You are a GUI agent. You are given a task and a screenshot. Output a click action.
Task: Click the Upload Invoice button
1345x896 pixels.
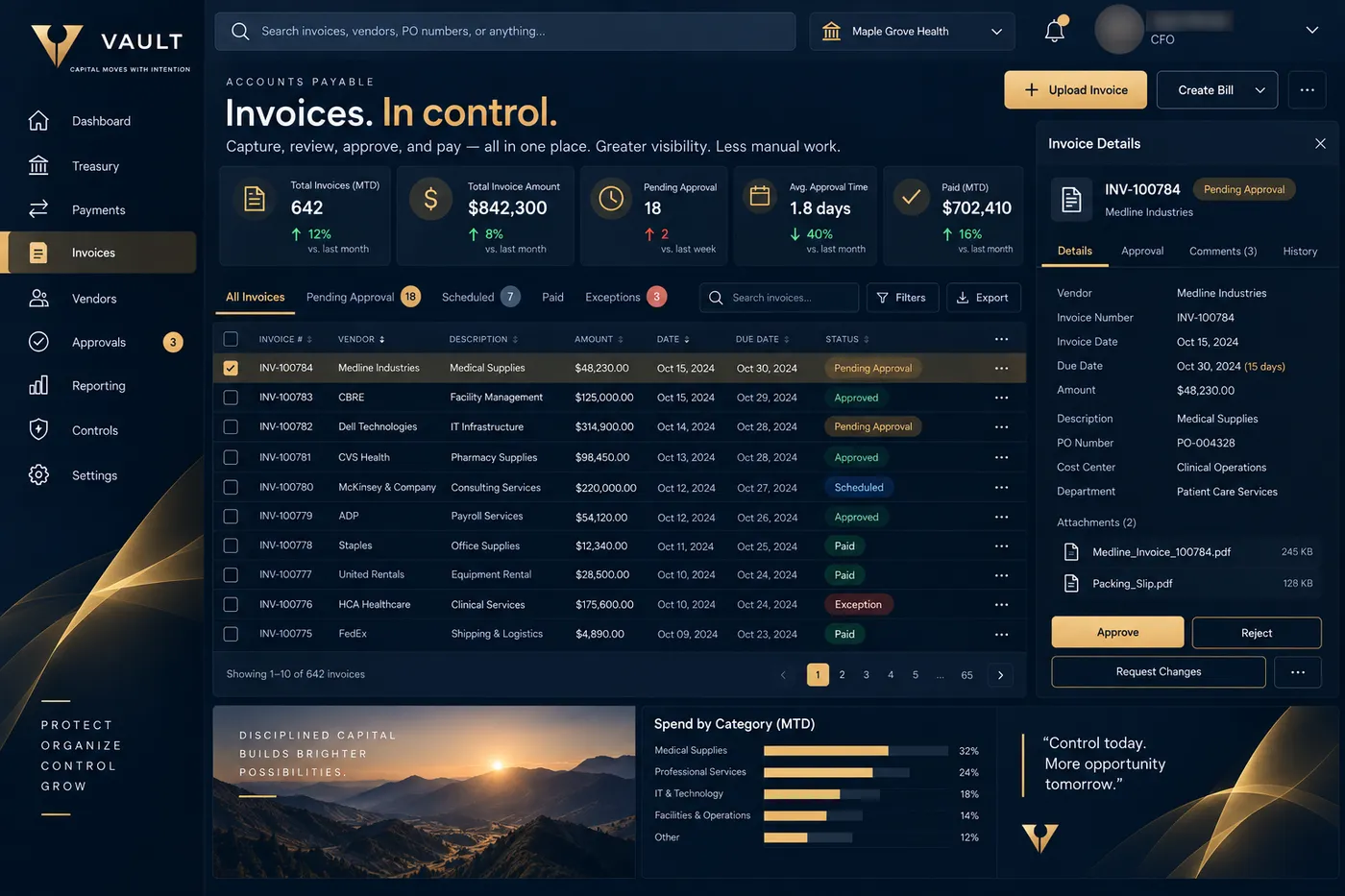pyautogui.click(x=1076, y=90)
